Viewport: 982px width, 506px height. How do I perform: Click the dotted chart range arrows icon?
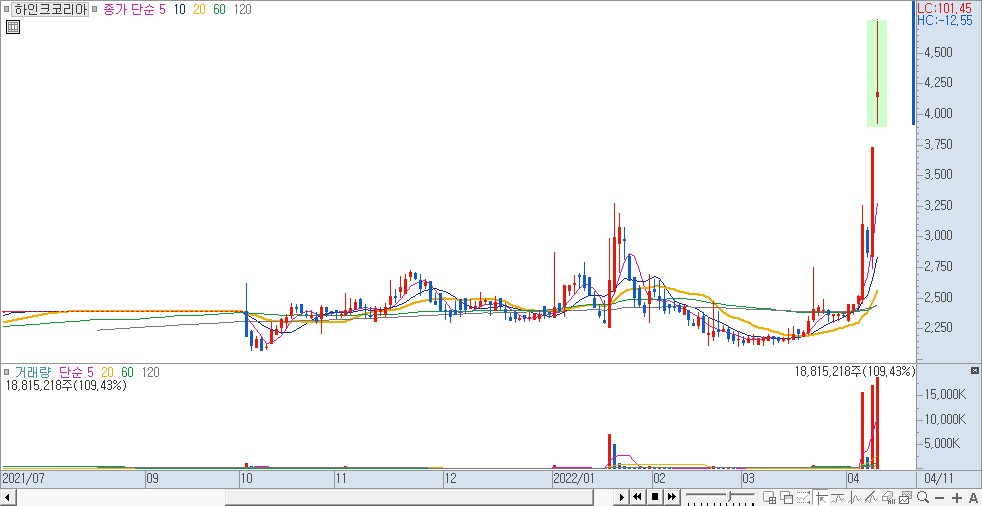point(804,498)
